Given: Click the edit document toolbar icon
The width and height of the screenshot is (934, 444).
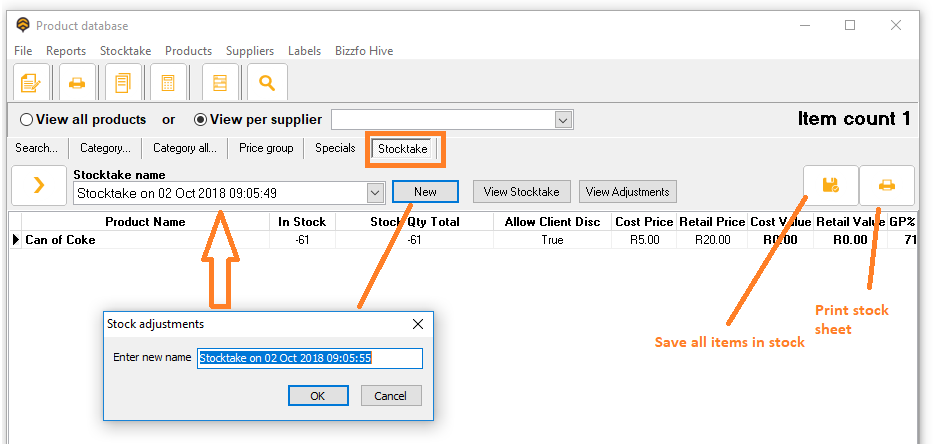Looking at the screenshot, I should pyautogui.click(x=30, y=82).
